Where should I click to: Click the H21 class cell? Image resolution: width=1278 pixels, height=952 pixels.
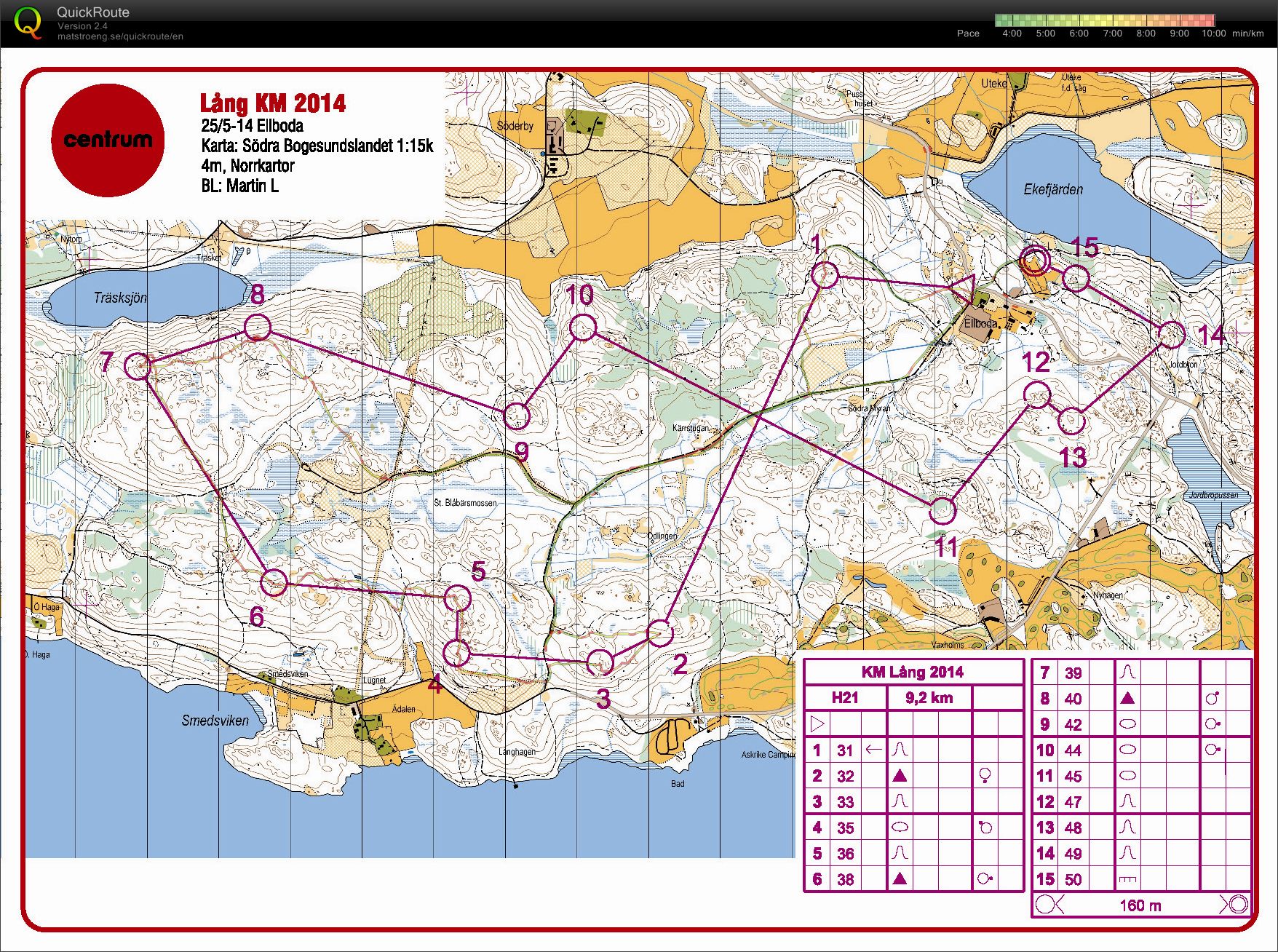pos(844,698)
